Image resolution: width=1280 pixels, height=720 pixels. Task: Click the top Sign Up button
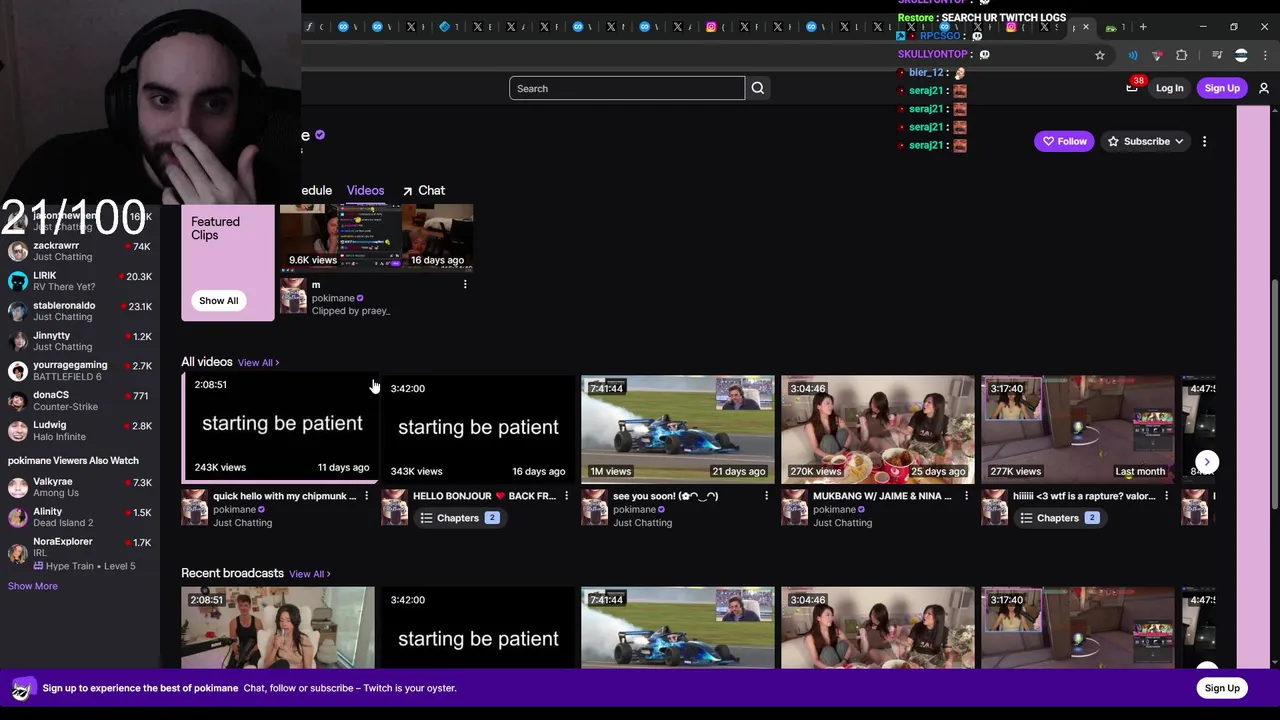tap(1222, 88)
